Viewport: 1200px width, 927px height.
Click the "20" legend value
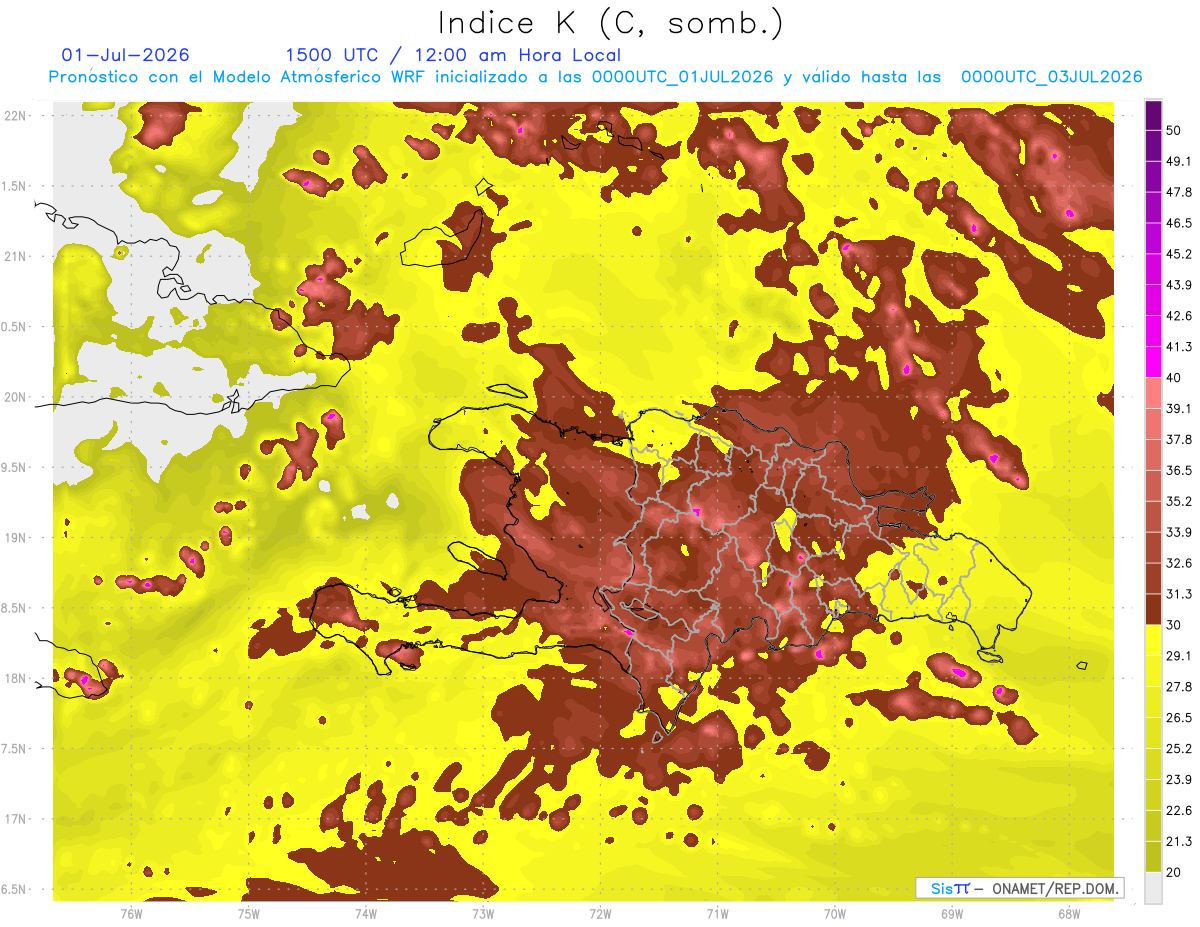(x=1174, y=873)
